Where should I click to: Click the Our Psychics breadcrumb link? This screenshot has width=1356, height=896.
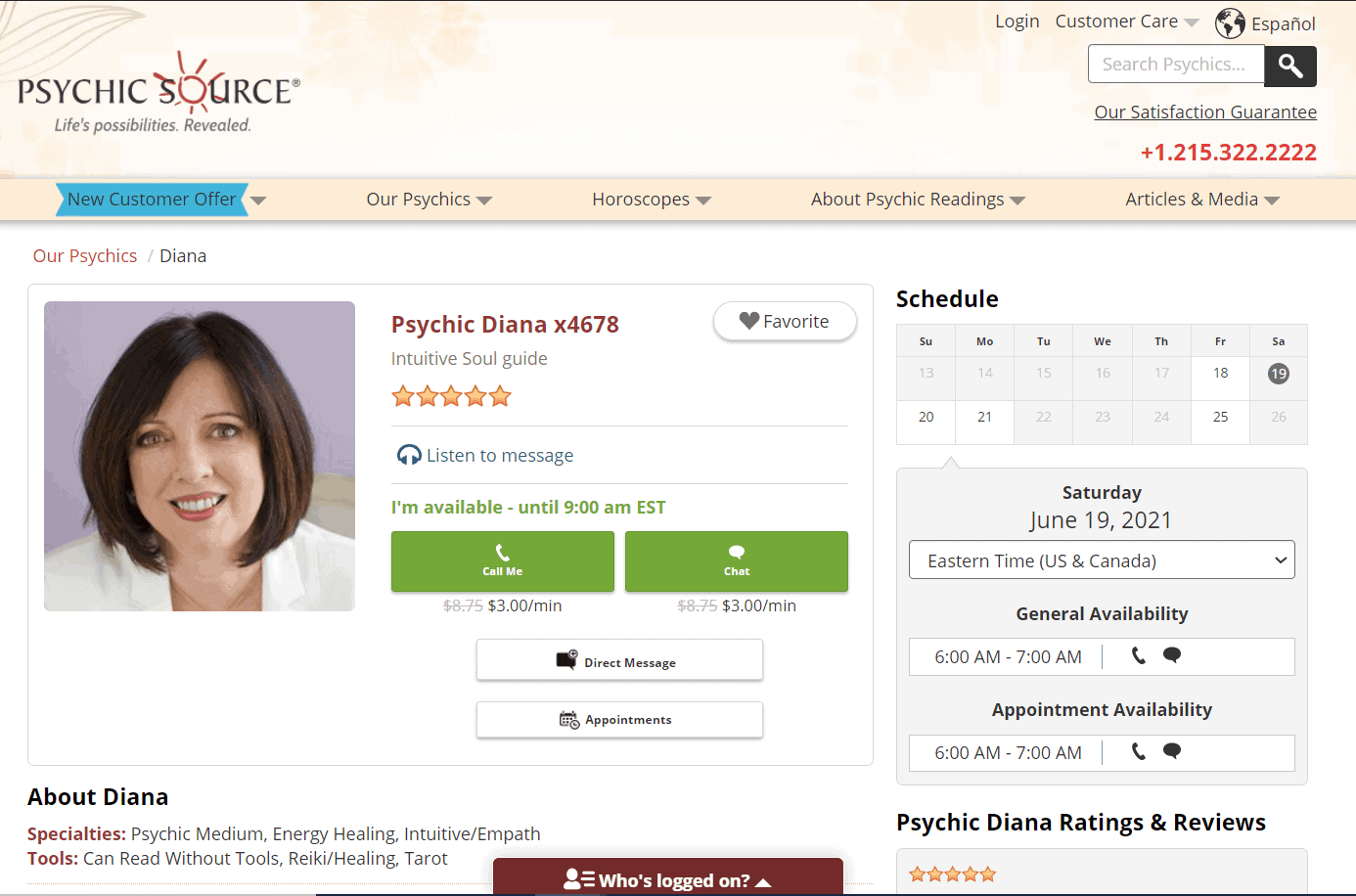tap(85, 256)
